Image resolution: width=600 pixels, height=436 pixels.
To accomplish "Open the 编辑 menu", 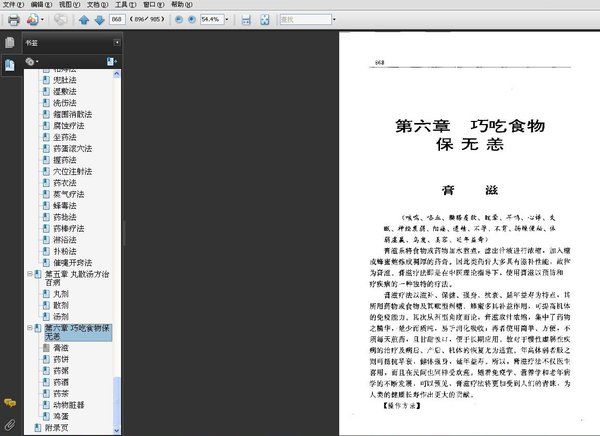I will pos(41,5).
